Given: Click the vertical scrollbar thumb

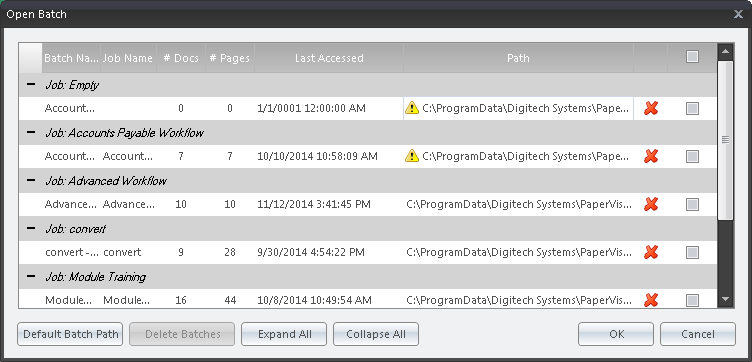Looking at the screenshot, I should coord(725,140).
